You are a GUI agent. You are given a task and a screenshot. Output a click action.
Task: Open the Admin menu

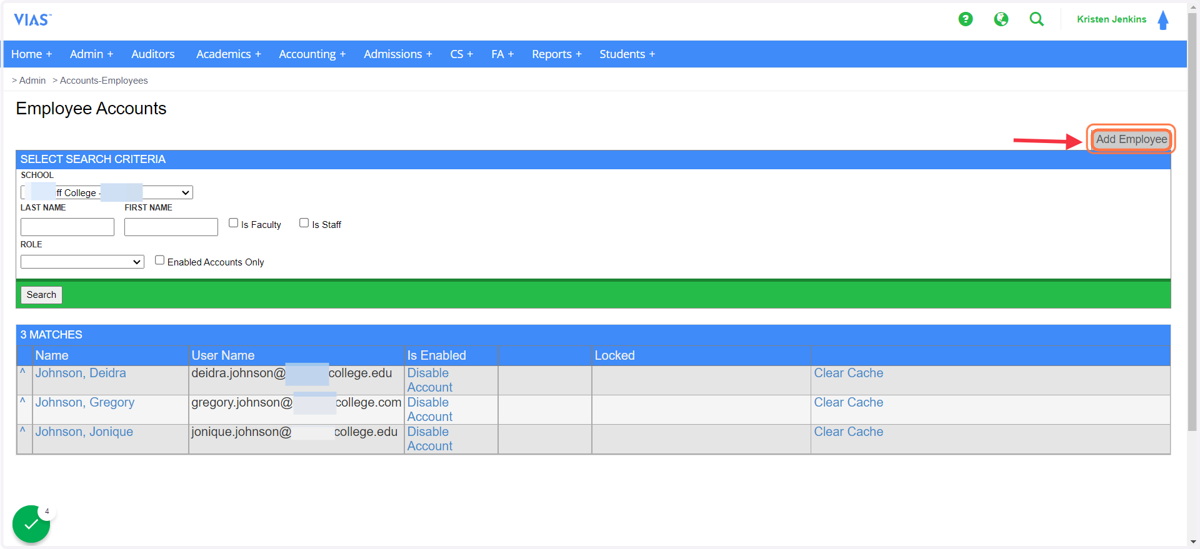point(91,54)
